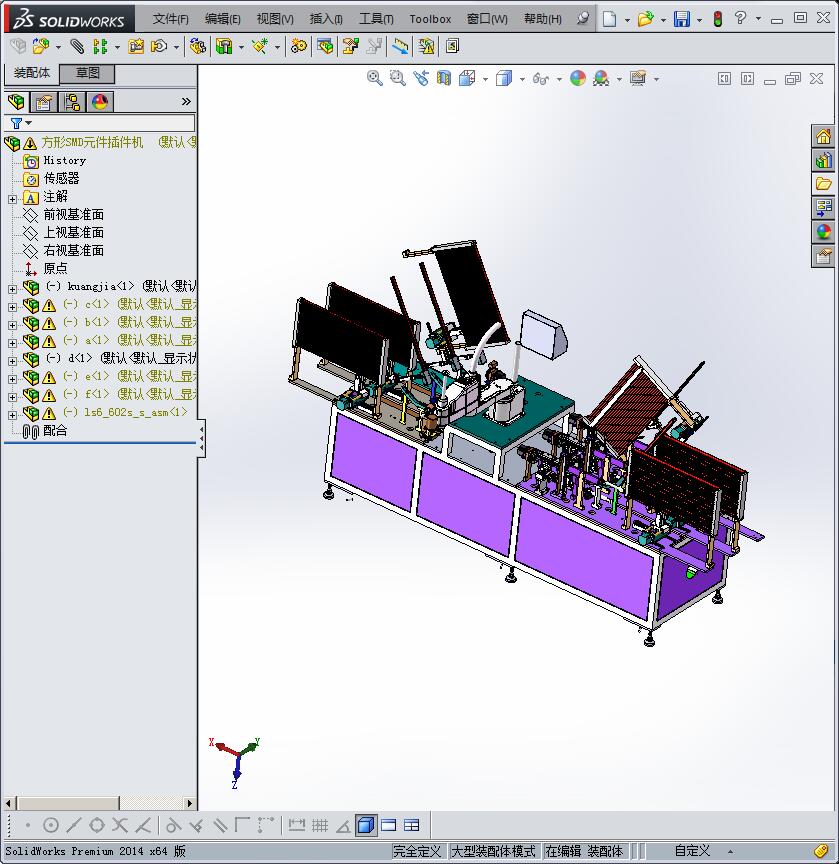Click the Linear Component Pattern icon

click(100, 46)
